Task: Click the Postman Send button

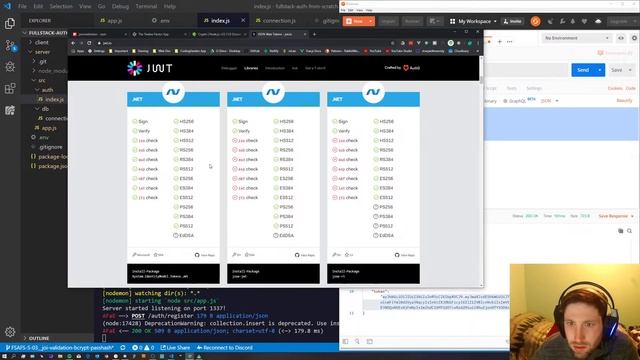Action: [x=583, y=70]
